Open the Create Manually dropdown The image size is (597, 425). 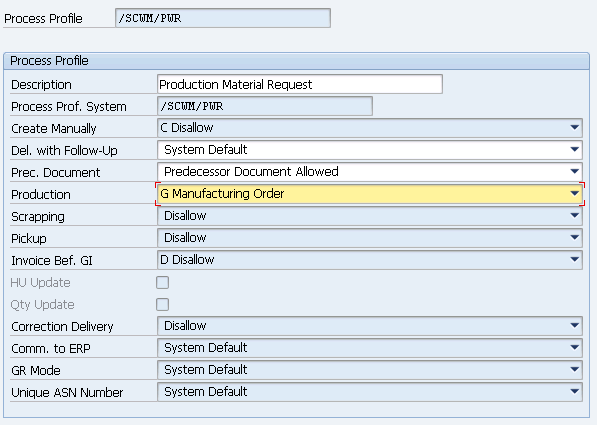click(370, 128)
